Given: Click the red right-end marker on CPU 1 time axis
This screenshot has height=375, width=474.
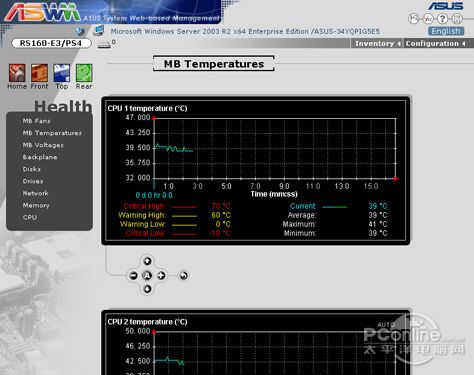Looking at the screenshot, I should point(395,179).
